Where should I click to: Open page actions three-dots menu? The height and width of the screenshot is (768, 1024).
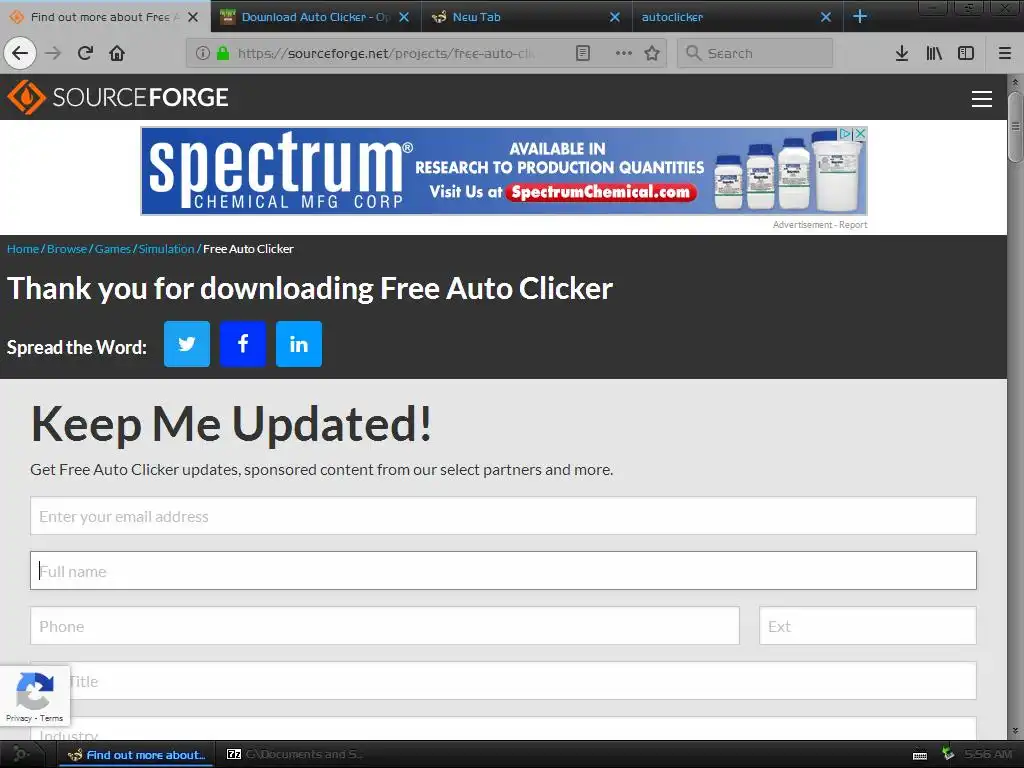pyautogui.click(x=624, y=53)
